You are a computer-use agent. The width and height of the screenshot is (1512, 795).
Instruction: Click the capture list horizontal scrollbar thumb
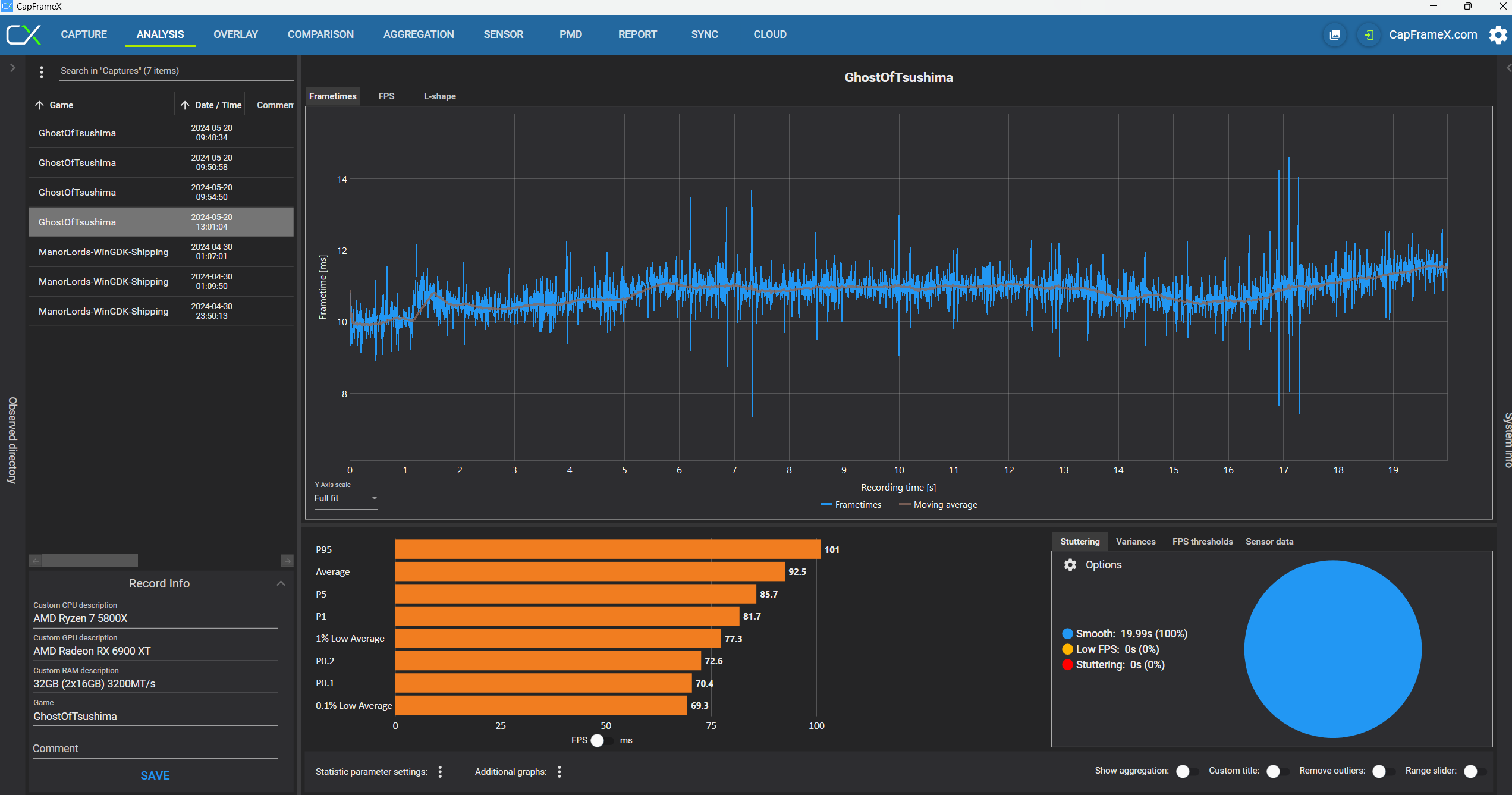point(90,561)
